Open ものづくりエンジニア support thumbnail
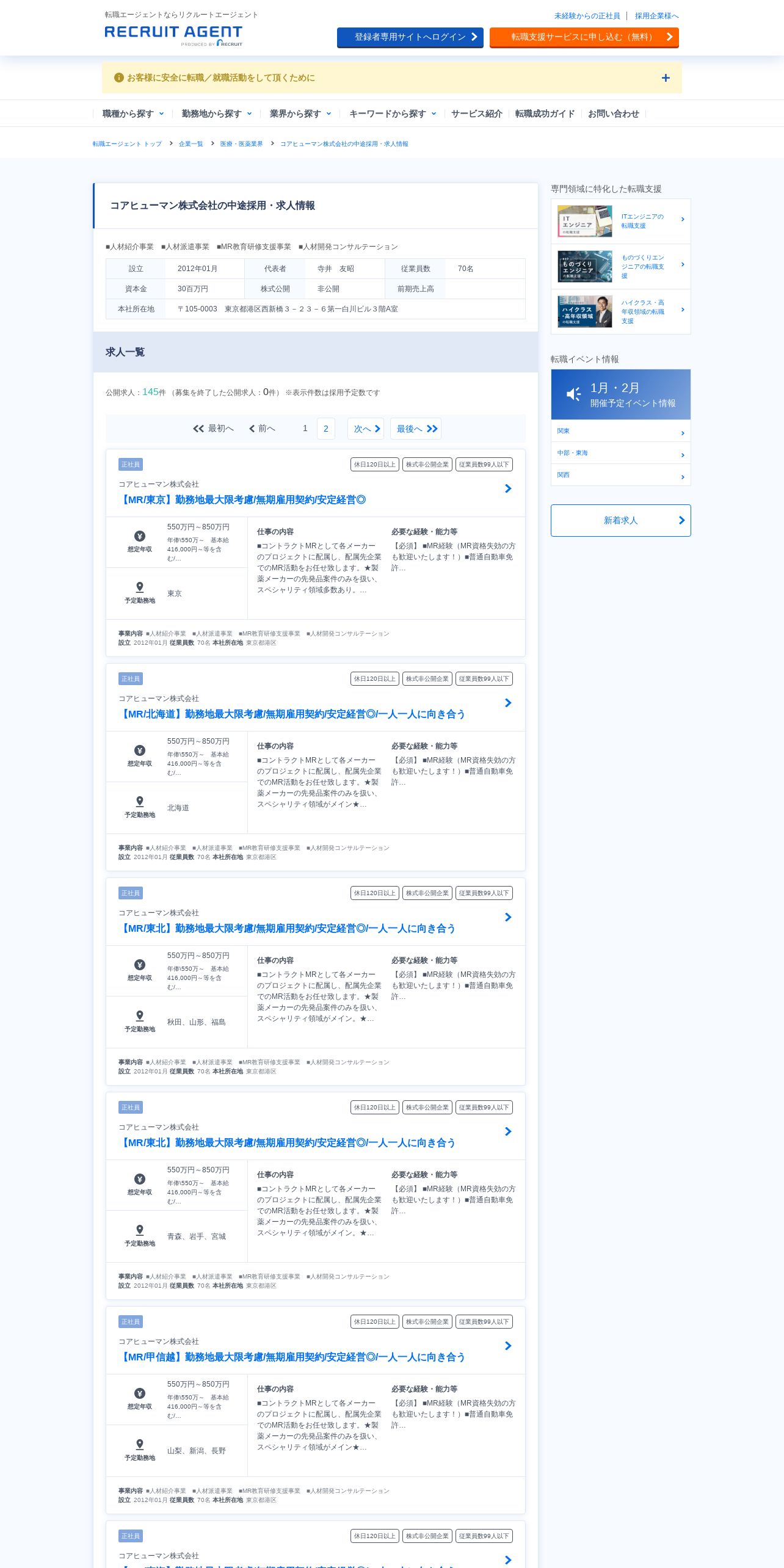 click(x=585, y=266)
